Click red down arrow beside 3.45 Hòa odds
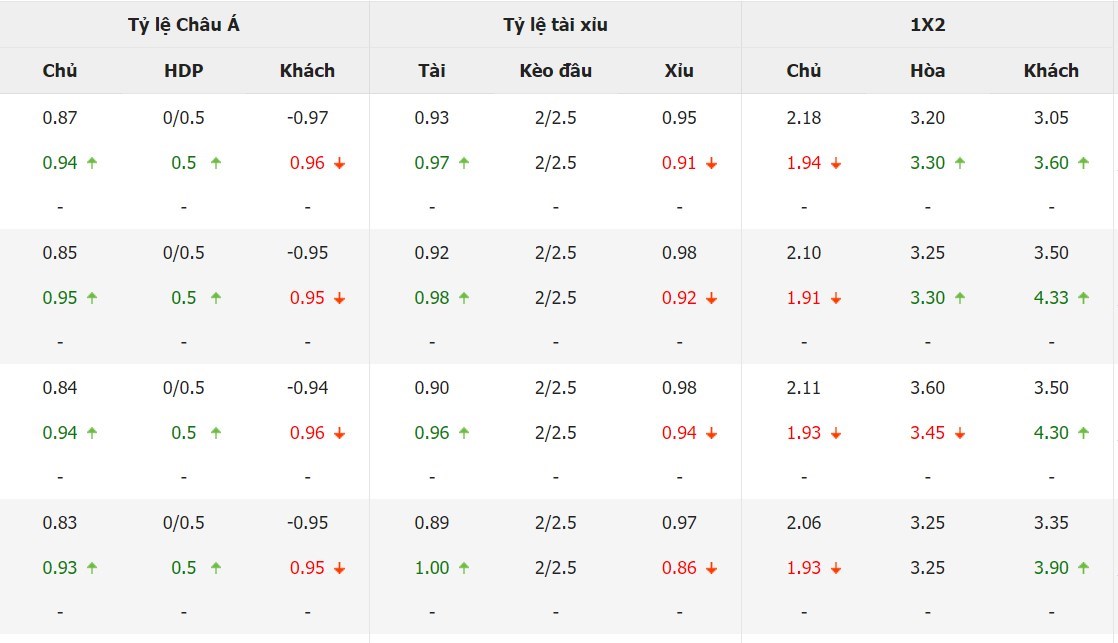The image size is (1118, 643). [960, 433]
